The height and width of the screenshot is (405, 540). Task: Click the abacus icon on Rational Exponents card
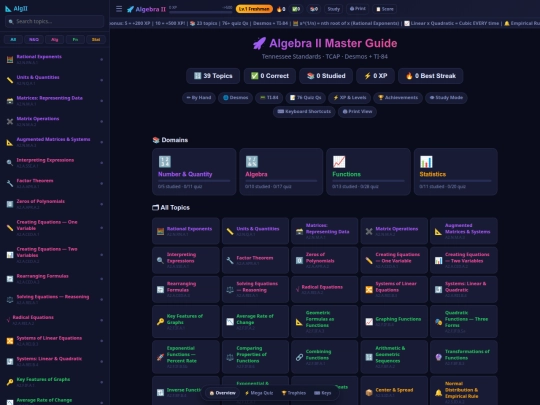[x=160, y=231]
